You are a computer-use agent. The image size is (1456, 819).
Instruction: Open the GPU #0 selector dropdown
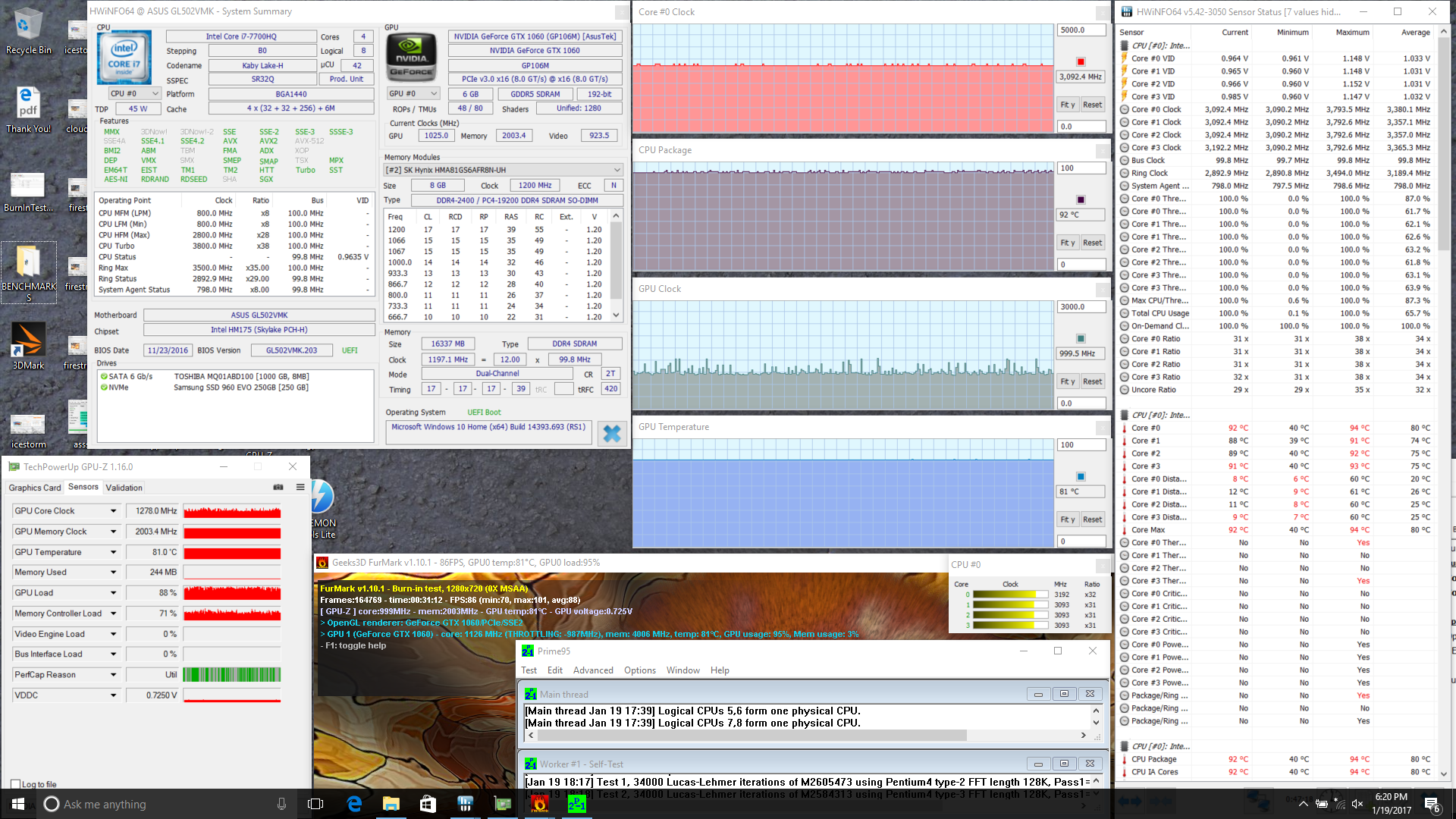413,94
